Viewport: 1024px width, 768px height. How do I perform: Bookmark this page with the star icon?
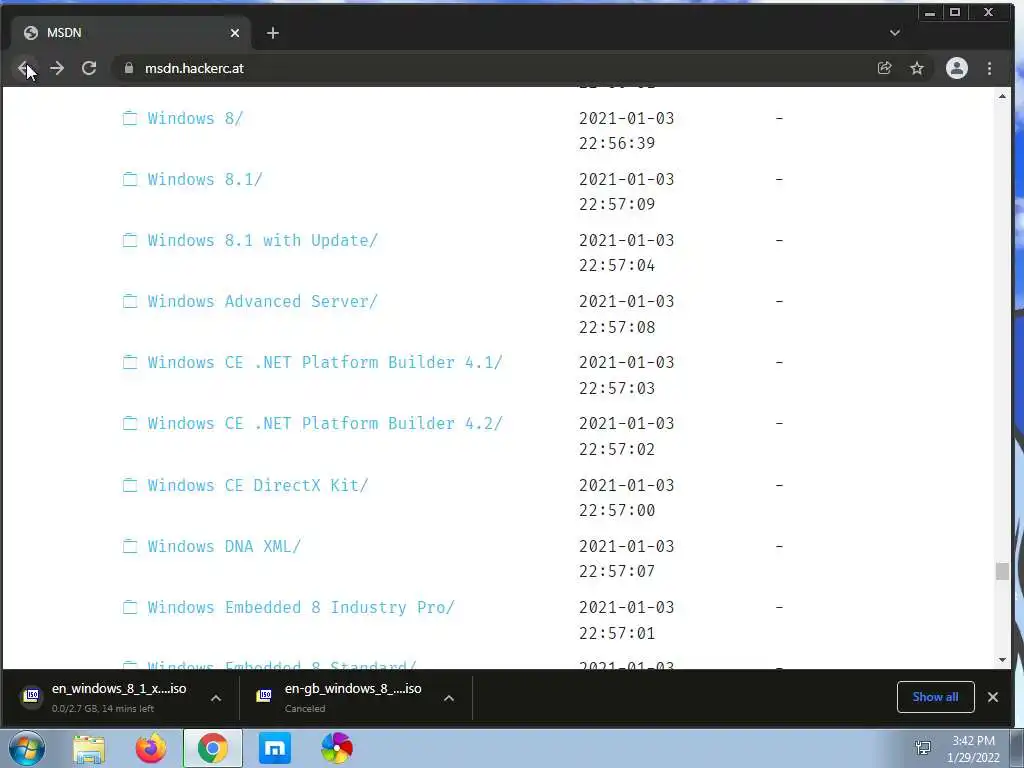click(917, 68)
